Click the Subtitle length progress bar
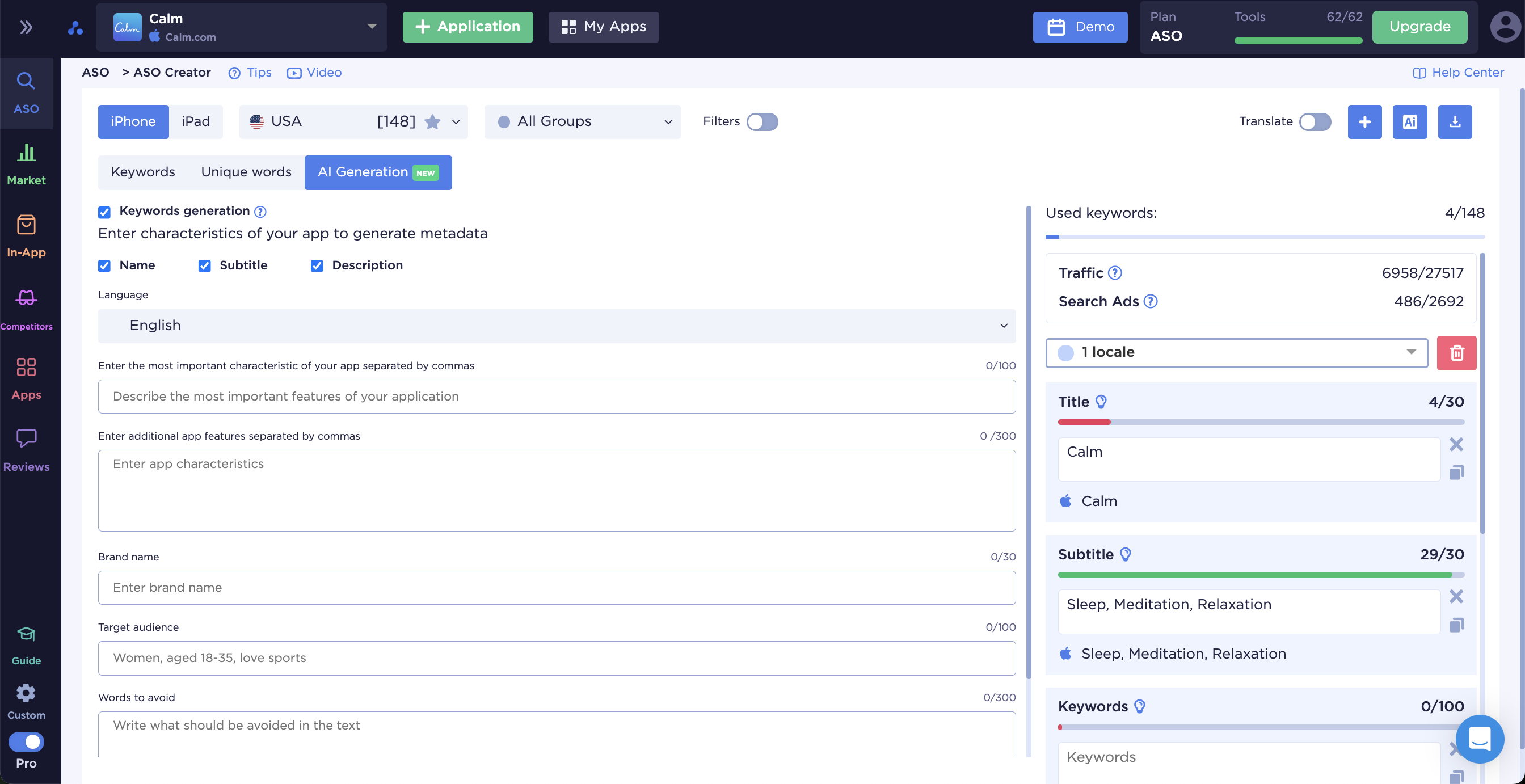Screen dimensions: 1525x784 [1261, 575]
